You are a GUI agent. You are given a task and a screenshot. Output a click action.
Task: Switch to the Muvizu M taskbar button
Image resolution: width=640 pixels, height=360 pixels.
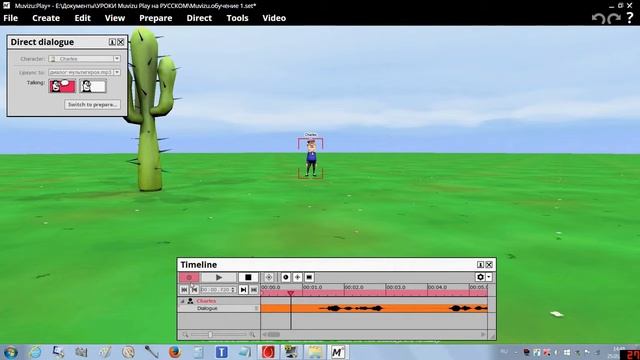(338, 352)
